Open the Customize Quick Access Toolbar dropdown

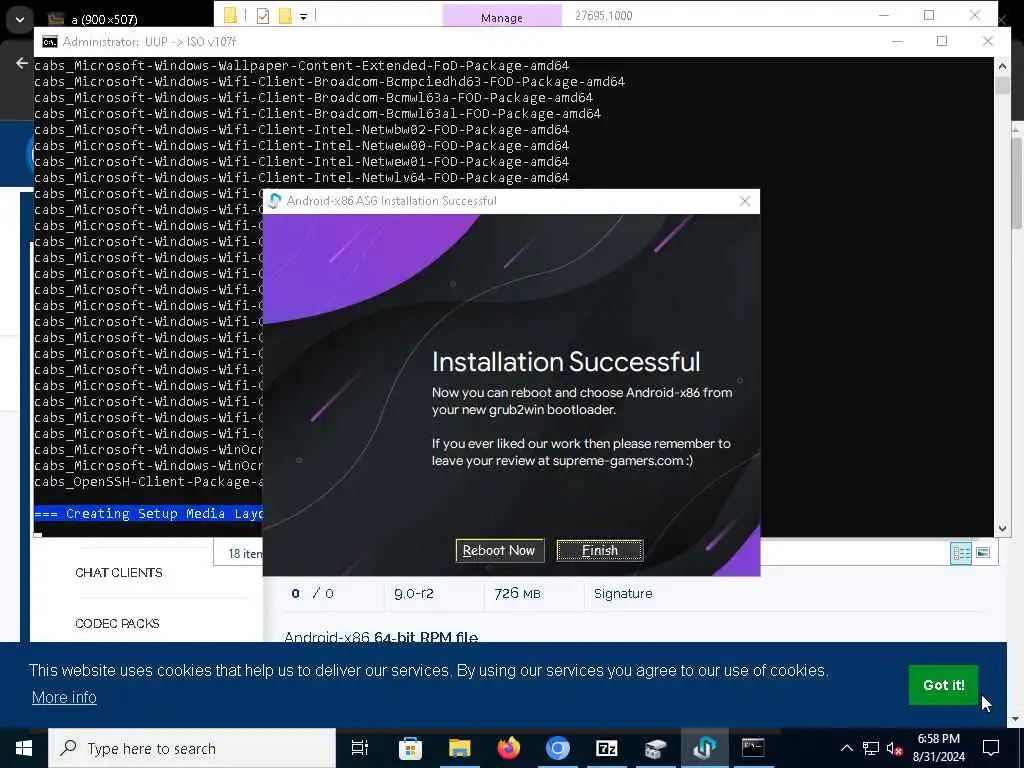(303, 16)
